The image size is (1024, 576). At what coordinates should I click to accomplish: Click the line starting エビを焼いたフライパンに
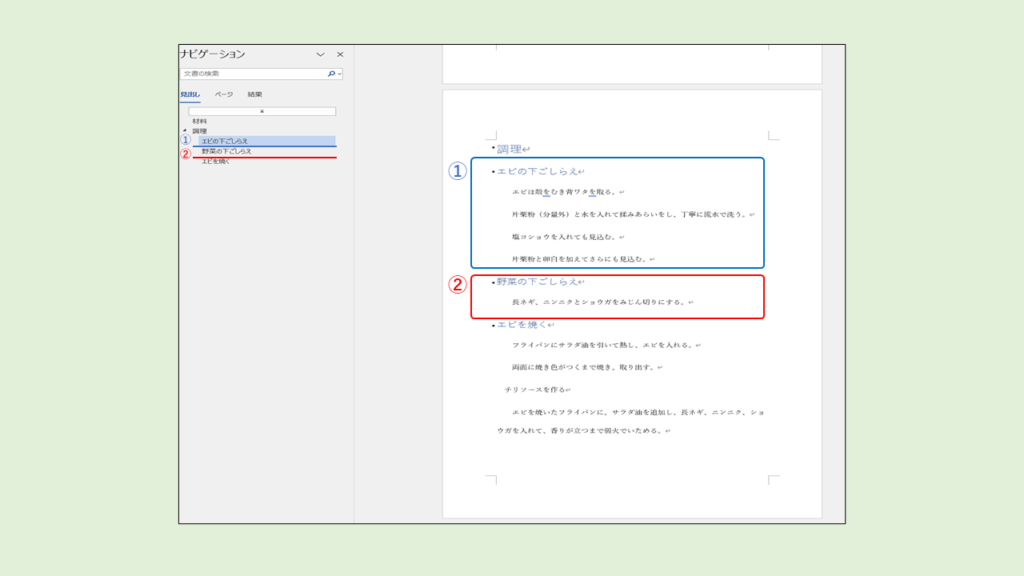point(630,421)
